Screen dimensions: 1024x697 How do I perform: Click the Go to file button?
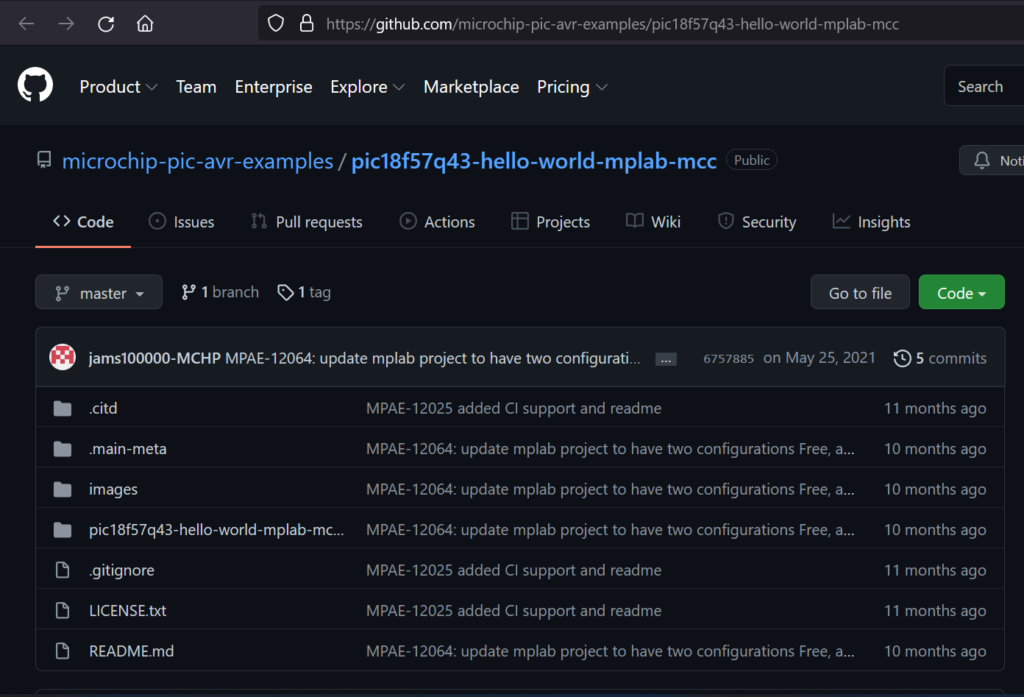click(860, 293)
